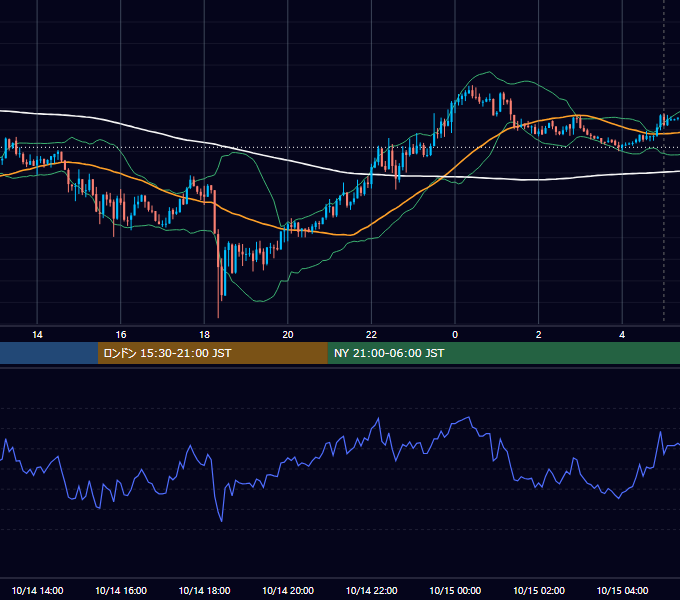This screenshot has height=600, width=680.
Task: Click hour label 14 on price chart axis
Action: 37,335
